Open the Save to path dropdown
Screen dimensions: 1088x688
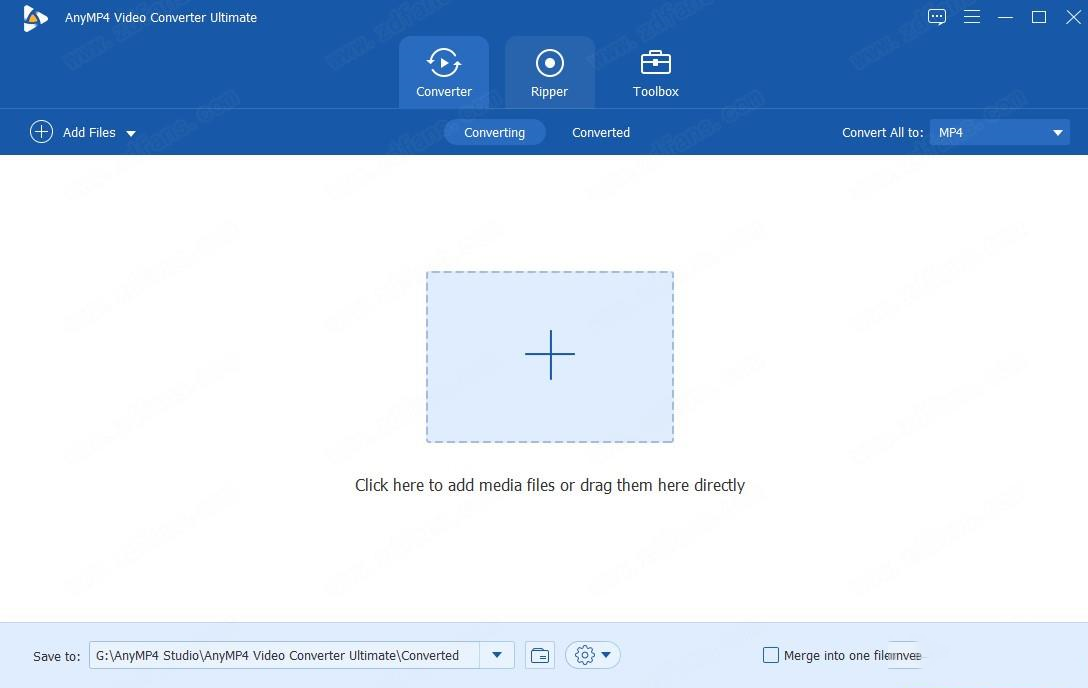tap(497, 655)
